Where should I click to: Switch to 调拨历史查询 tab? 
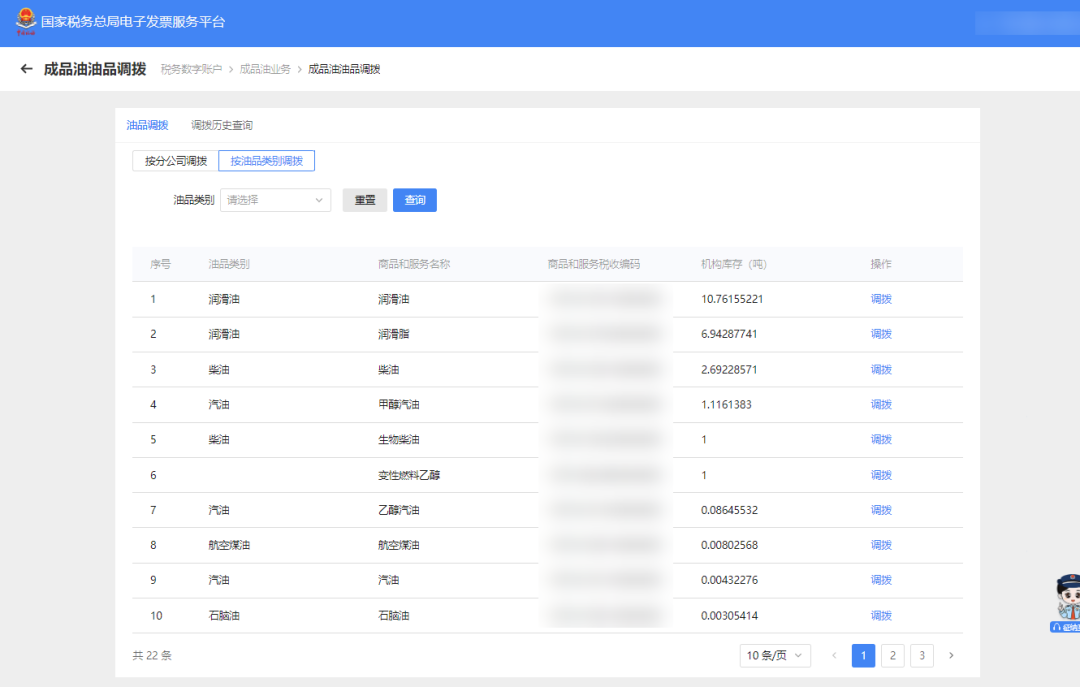[x=221, y=125]
